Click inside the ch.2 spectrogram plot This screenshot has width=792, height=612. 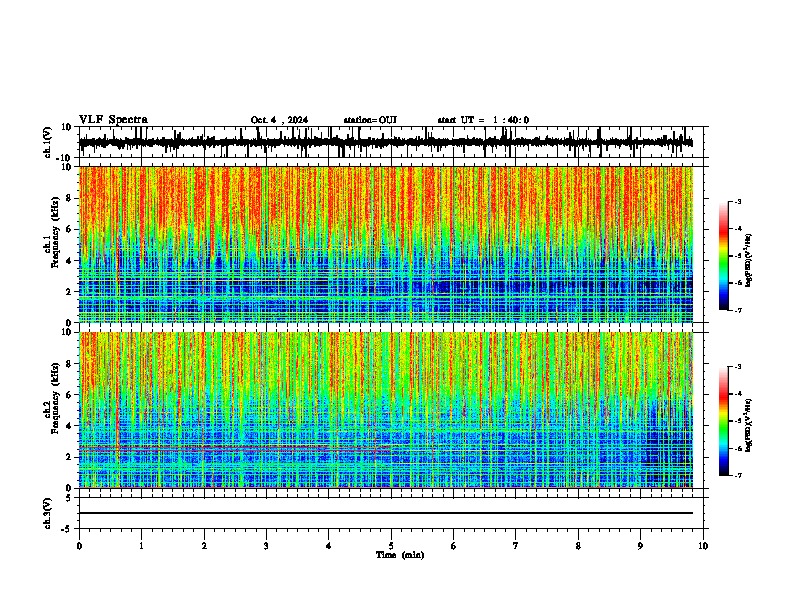point(386,410)
